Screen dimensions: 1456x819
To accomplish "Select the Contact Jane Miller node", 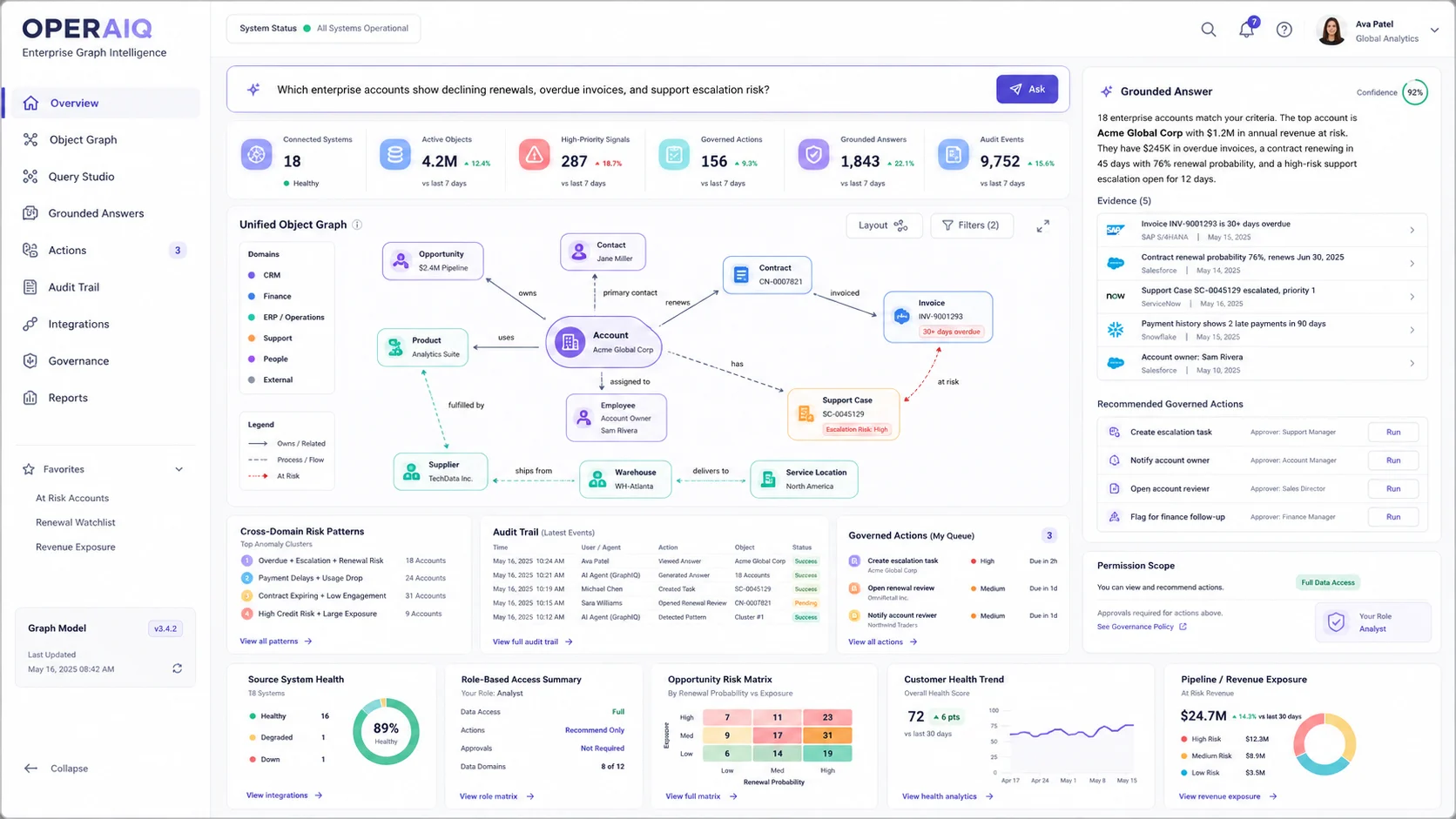I will [603, 252].
